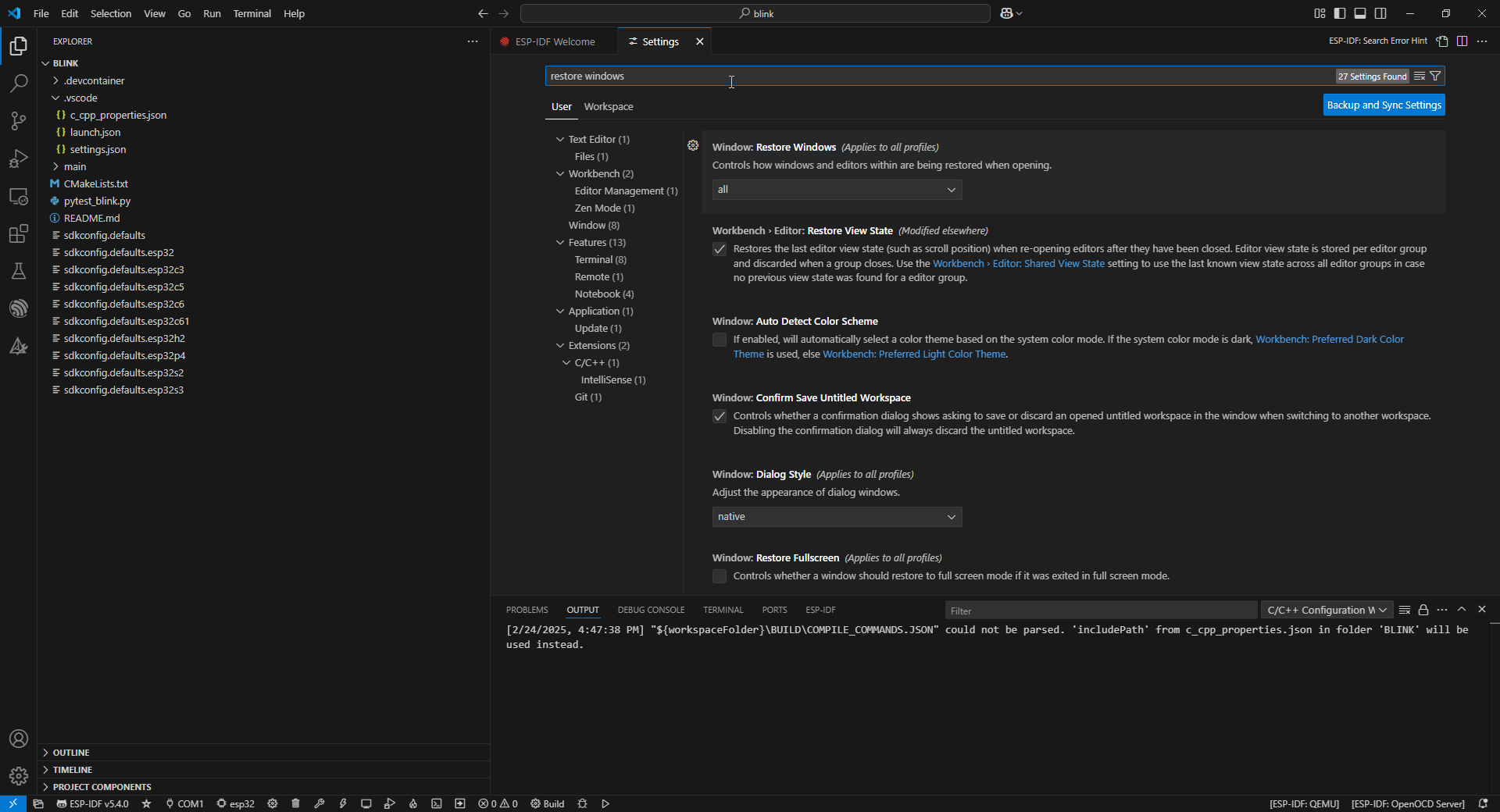The image size is (1500, 812).
Task: Switch to the PROBLEMS panel tab
Action: click(527, 610)
